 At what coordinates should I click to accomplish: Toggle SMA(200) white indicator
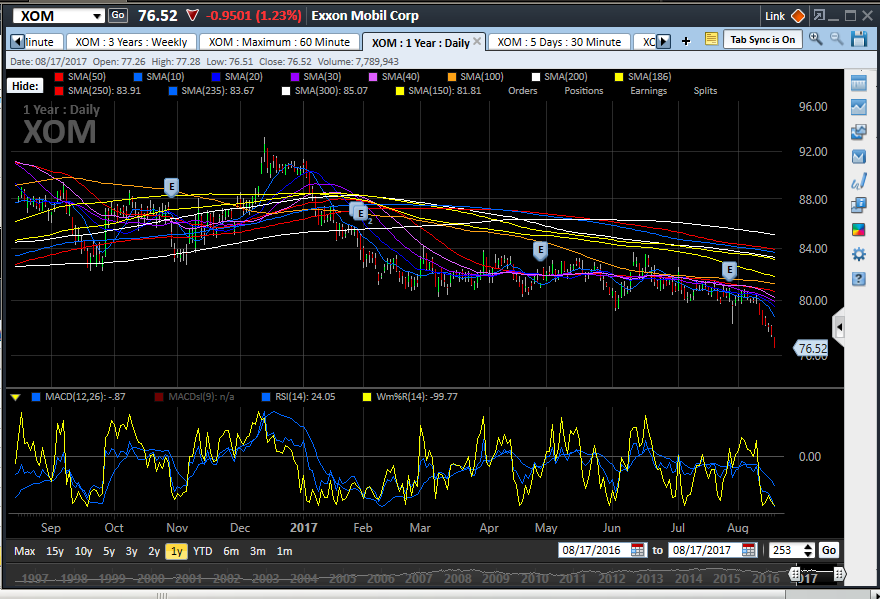pyautogui.click(x=536, y=77)
